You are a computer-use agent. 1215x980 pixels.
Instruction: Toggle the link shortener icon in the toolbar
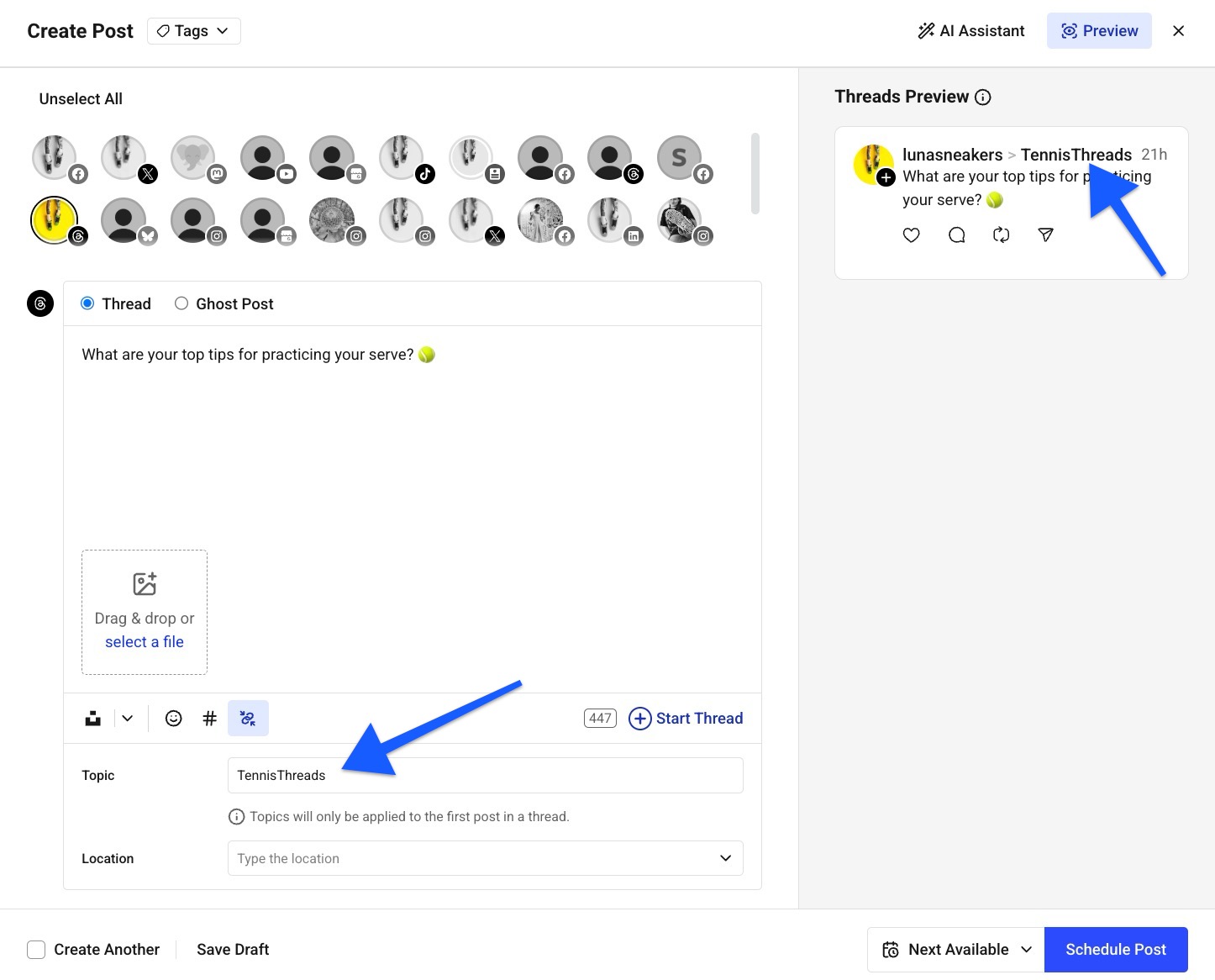(248, 718)
